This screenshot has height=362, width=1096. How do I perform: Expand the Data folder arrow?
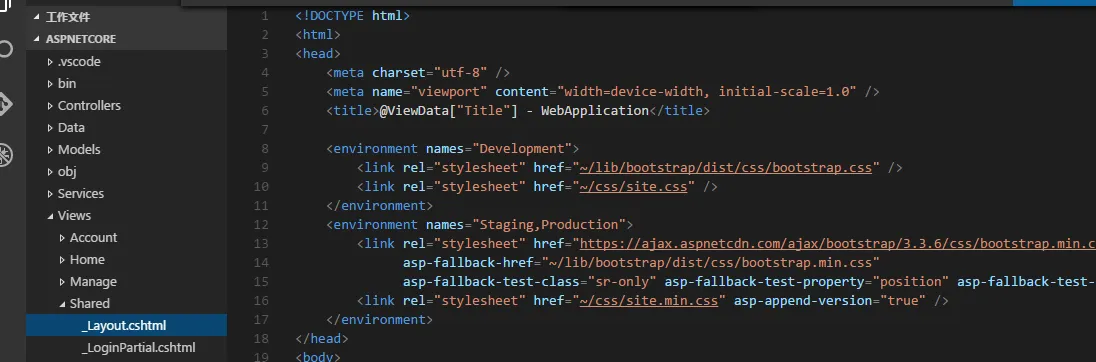tap(50, 128)
